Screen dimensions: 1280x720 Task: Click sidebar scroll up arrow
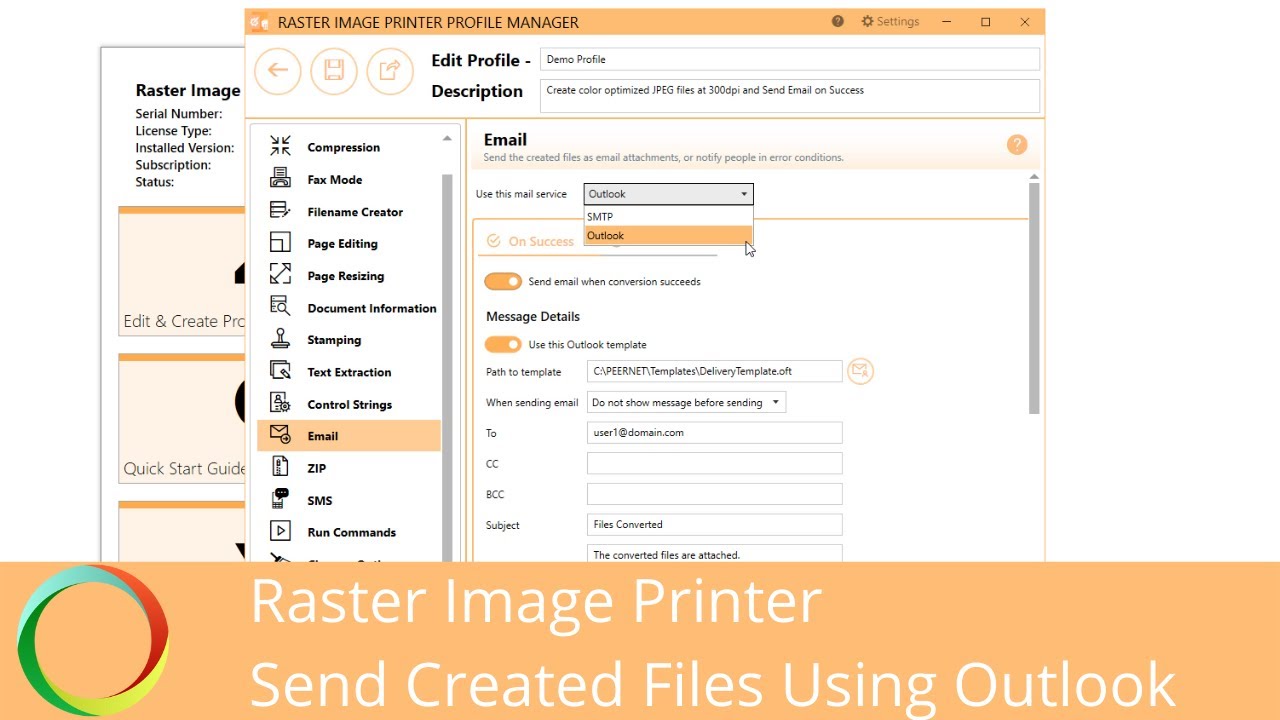click(448, 138)
